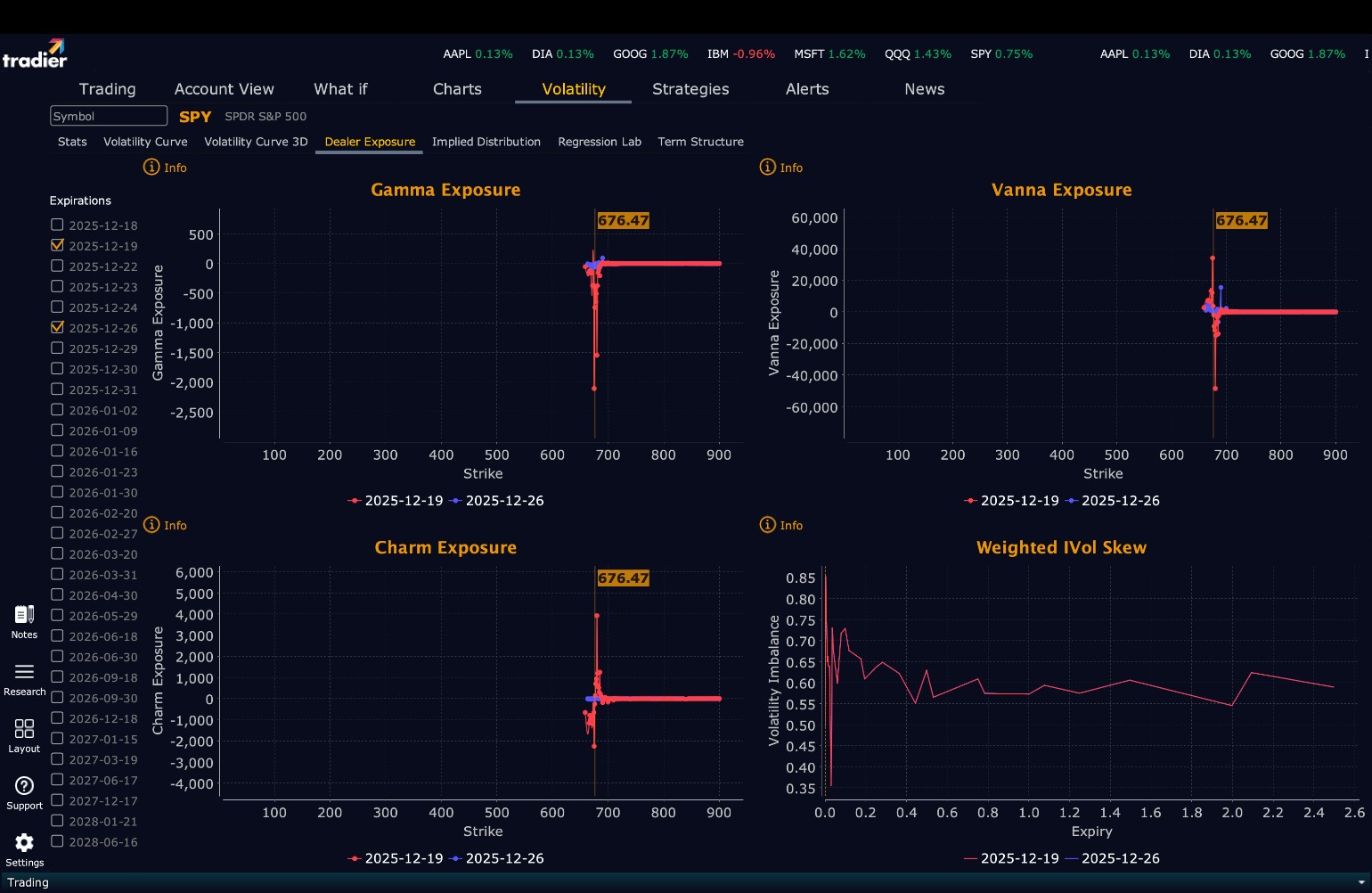Open the Research menu icon
This screenshot has width=1372, height=893.
click(x=24, y=672)
